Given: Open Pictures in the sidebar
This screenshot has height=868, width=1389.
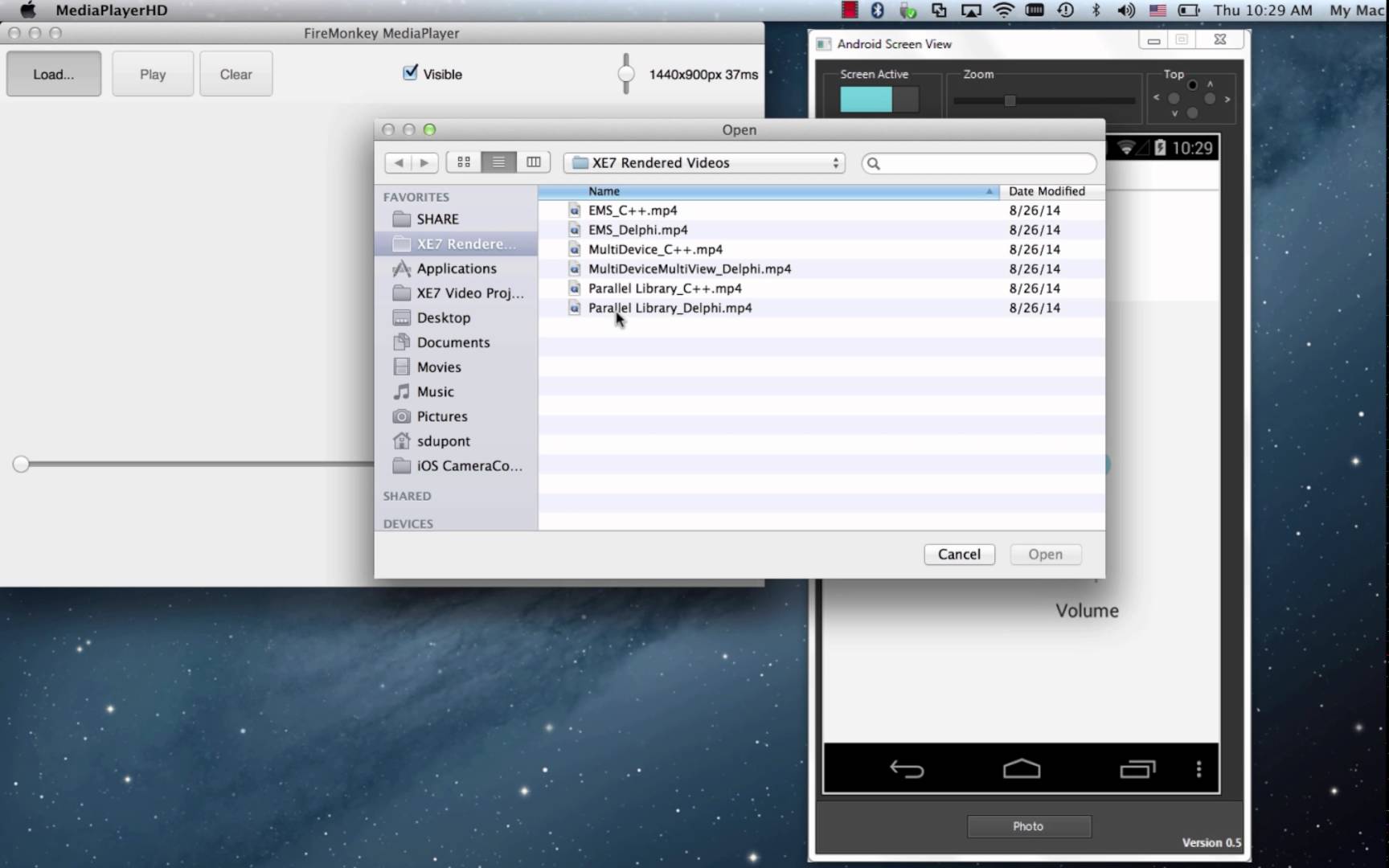Looking at the screenshot, I should tap(456, 416).
